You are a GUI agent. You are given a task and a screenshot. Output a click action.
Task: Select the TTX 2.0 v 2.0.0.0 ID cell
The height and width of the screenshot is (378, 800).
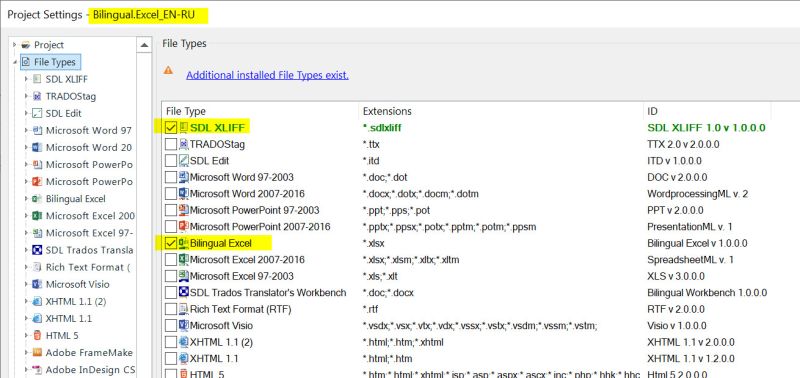[x=683, y=144]
